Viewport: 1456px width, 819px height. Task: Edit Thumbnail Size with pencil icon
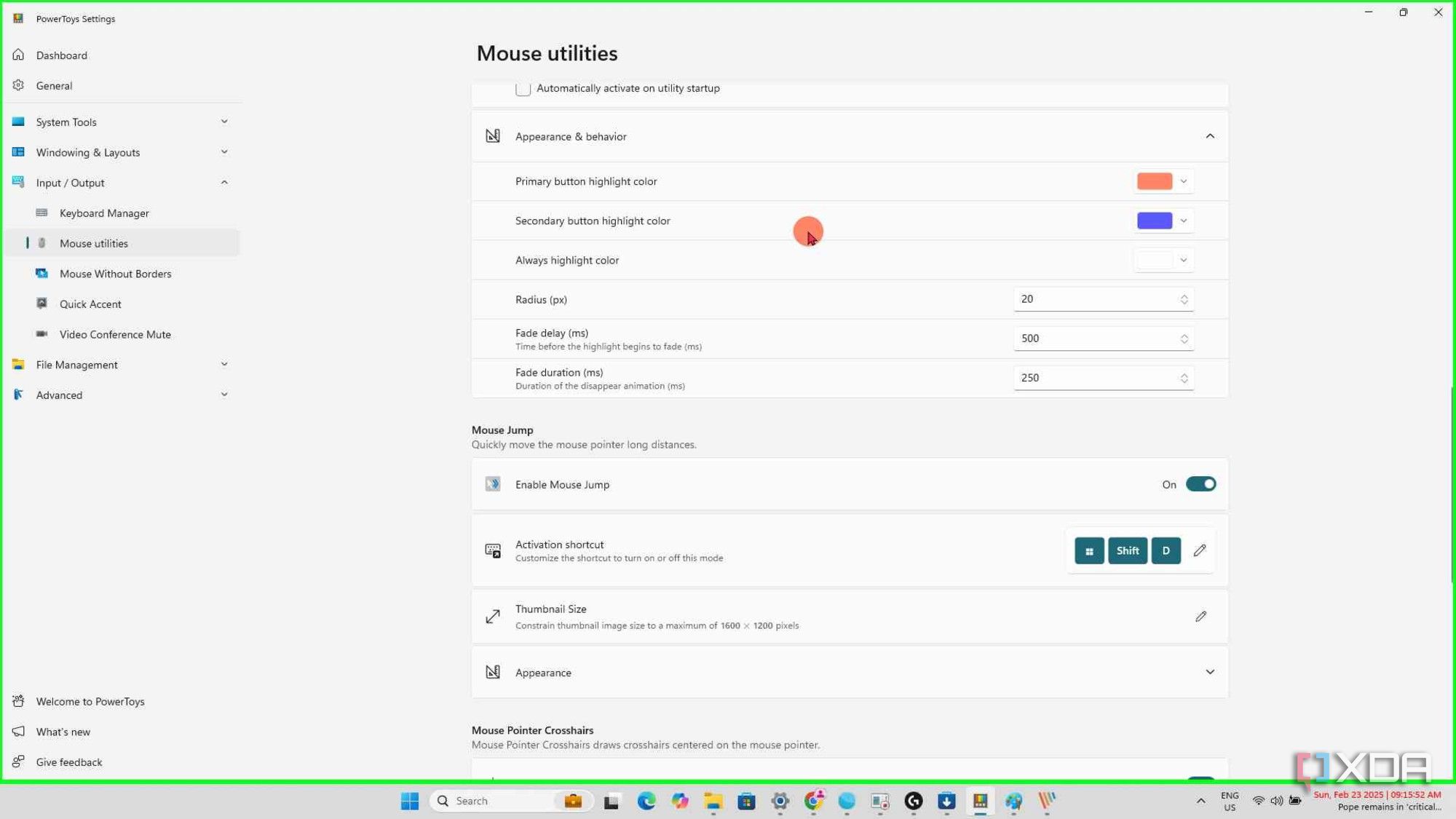[x=1200, y=617]
